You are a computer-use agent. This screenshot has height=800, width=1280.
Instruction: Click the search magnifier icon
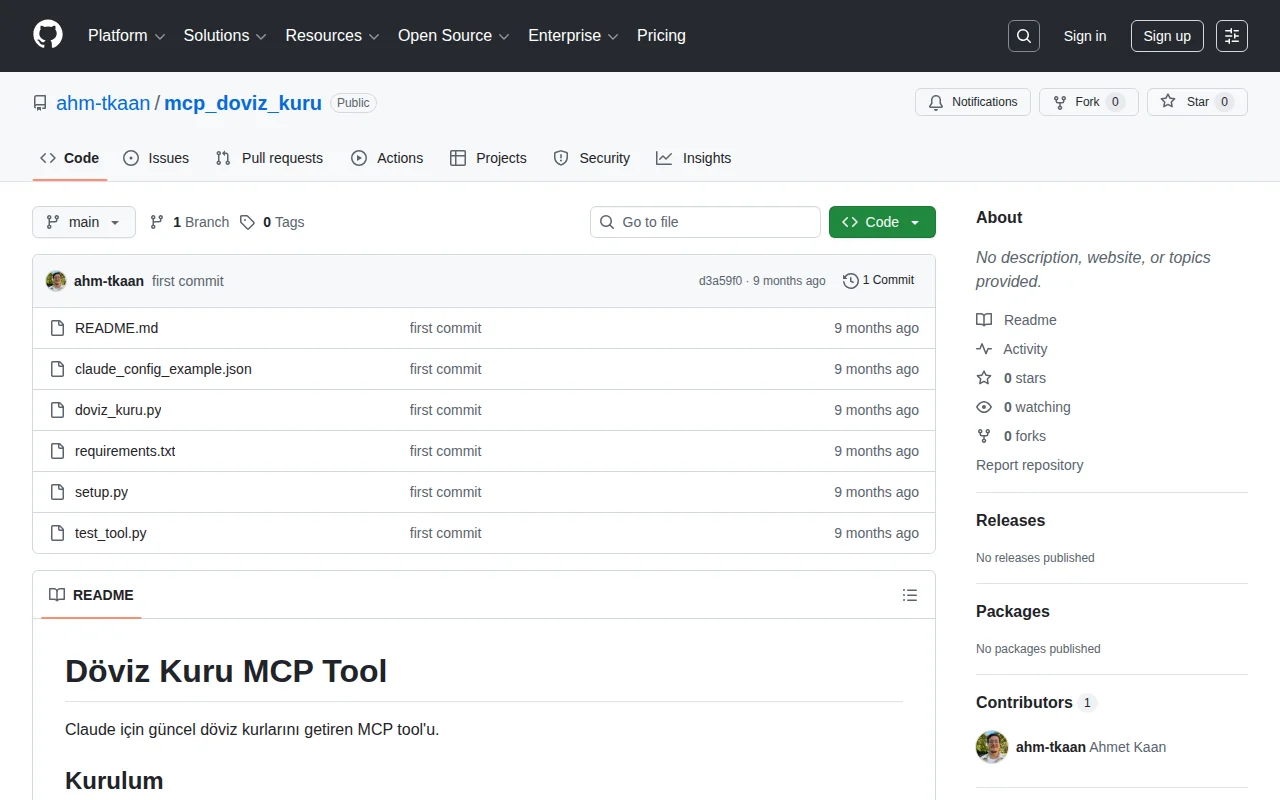[1023, 35]
